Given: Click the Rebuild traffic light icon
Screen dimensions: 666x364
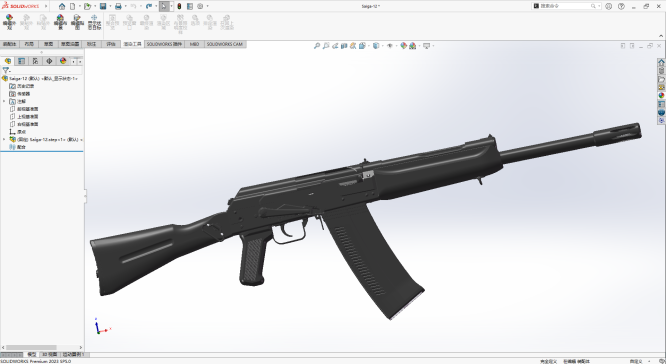Looking at the screenshot, I should click(179, 6).
